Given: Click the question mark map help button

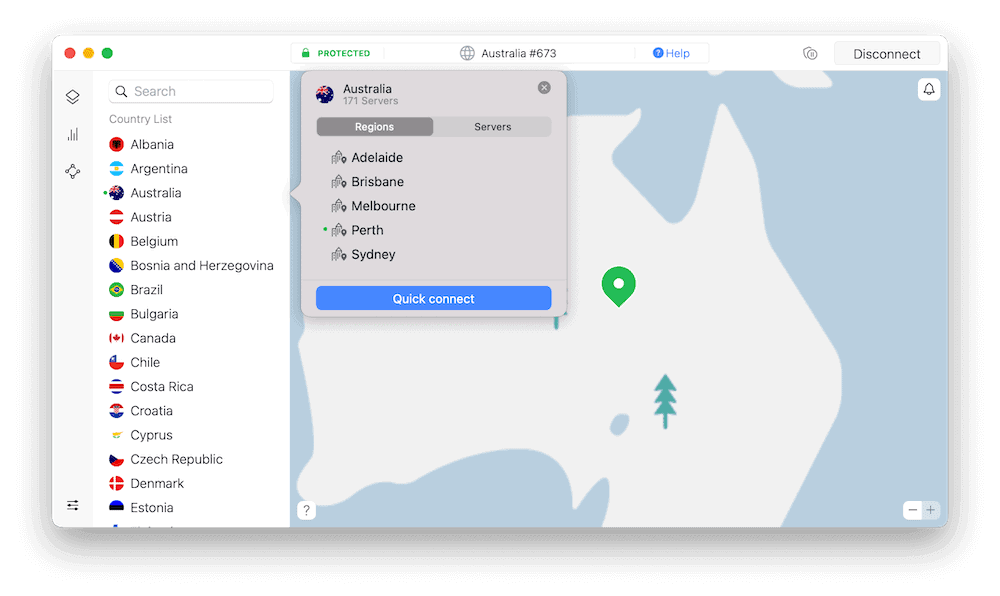Looking at the screenshot, I should tap(306, 510).
